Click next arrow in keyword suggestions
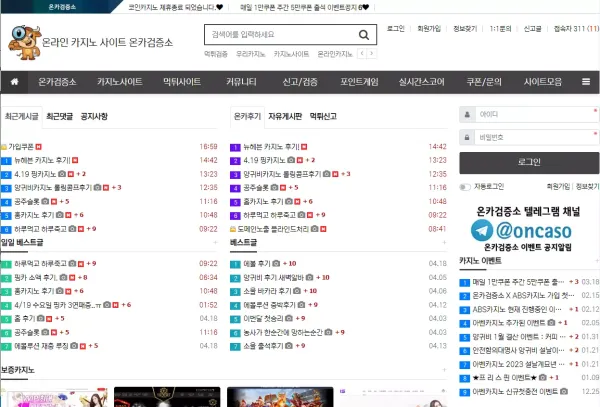This screenshot has width=600, height=407. (x=372, y=54)
